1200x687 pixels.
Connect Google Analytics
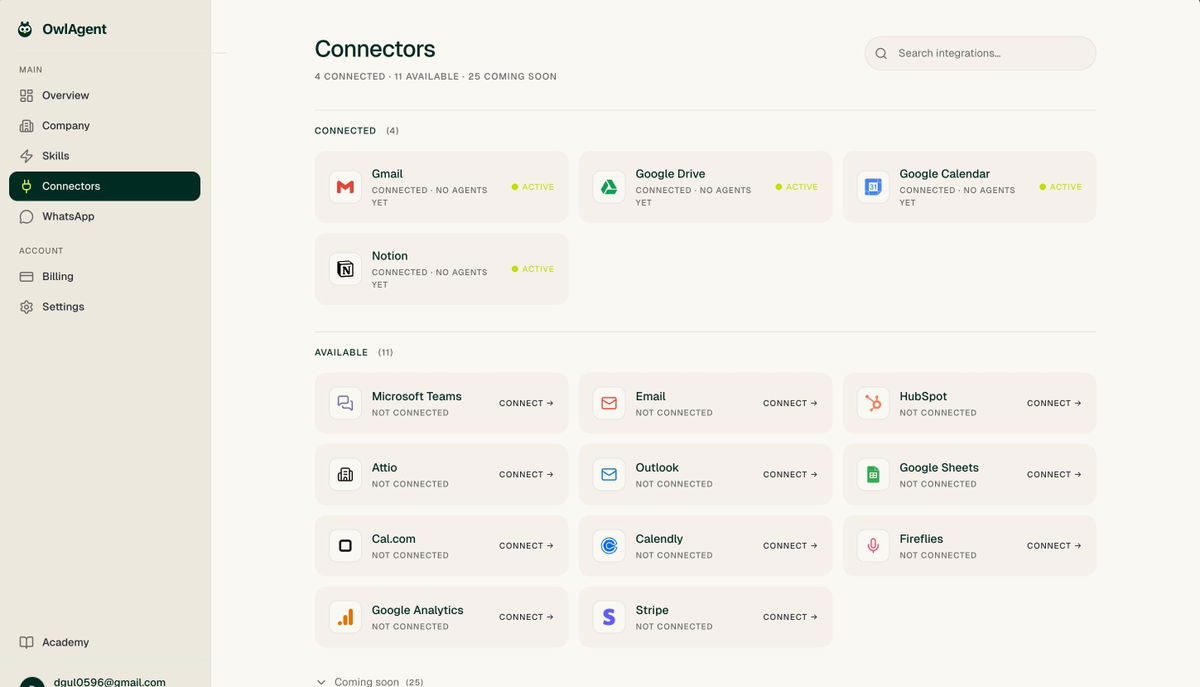click(x=526, y=617)
